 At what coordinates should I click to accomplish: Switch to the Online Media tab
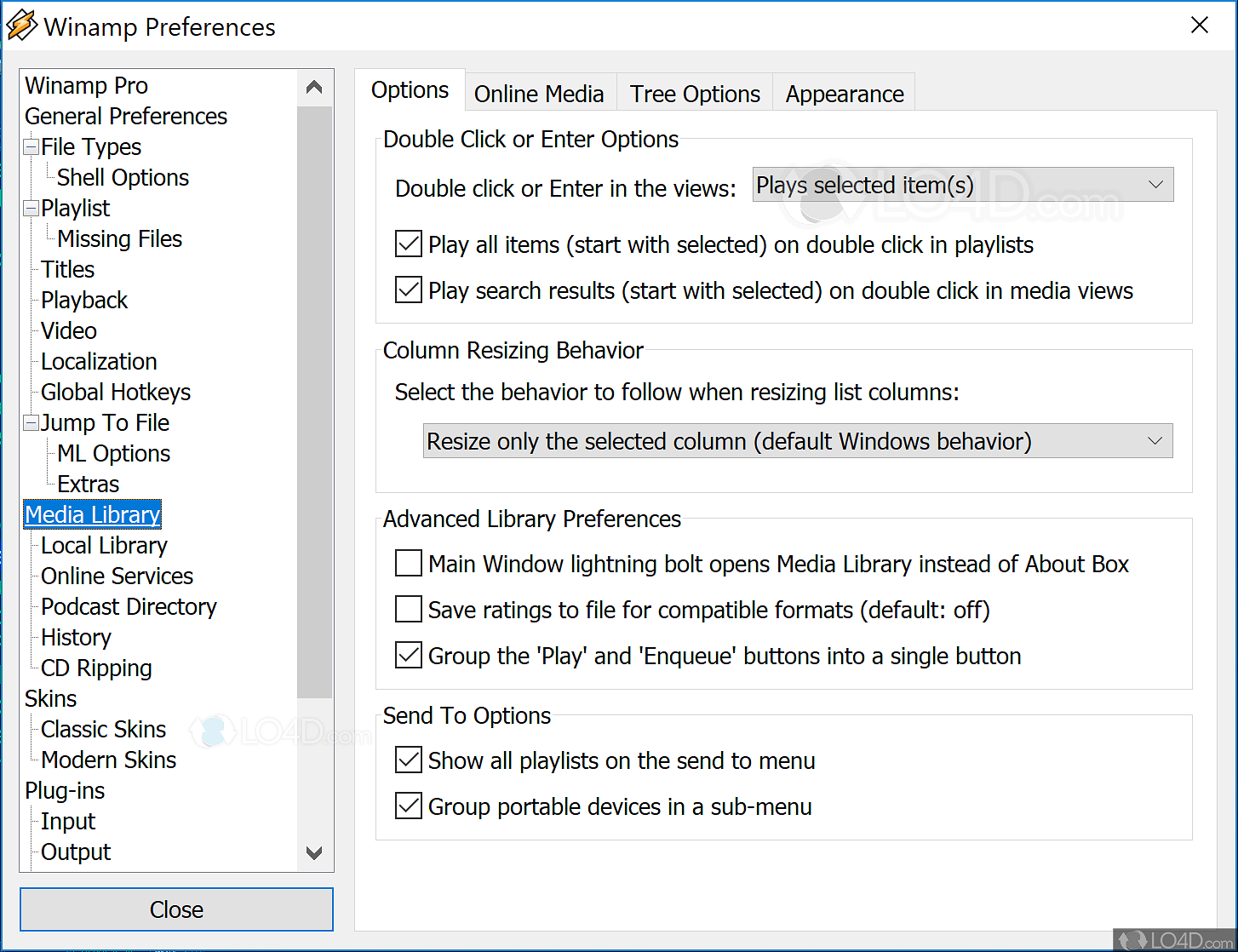(x=539, y=94)
